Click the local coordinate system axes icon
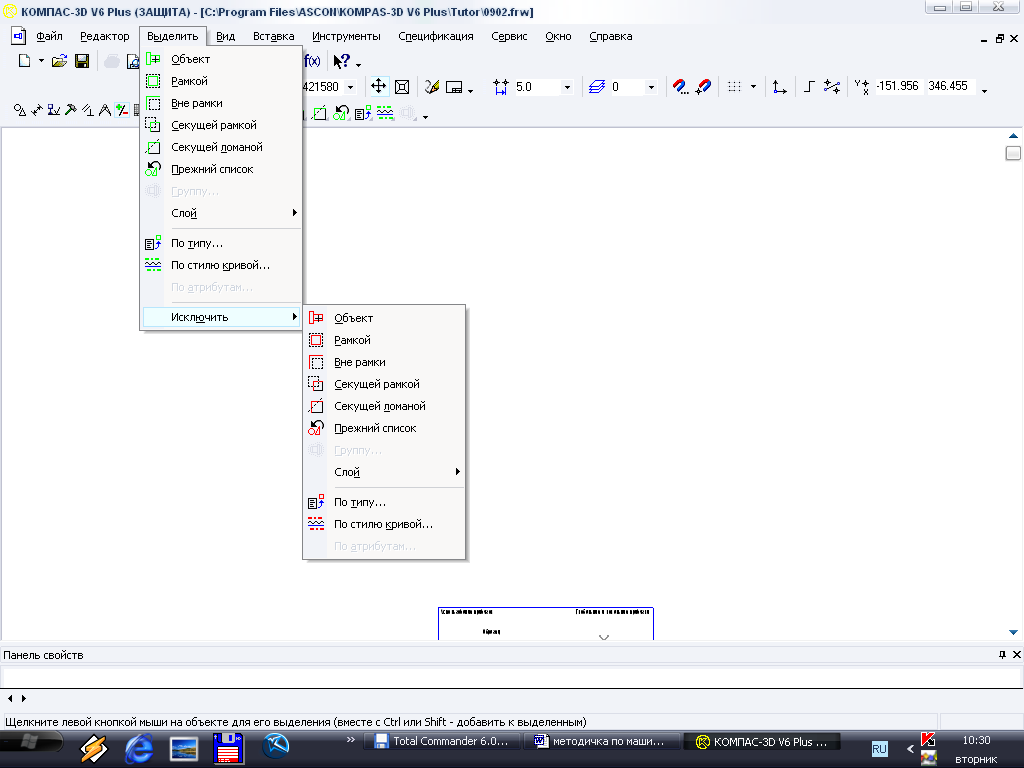Screen dimensions: 1024x768 [779, 86]
